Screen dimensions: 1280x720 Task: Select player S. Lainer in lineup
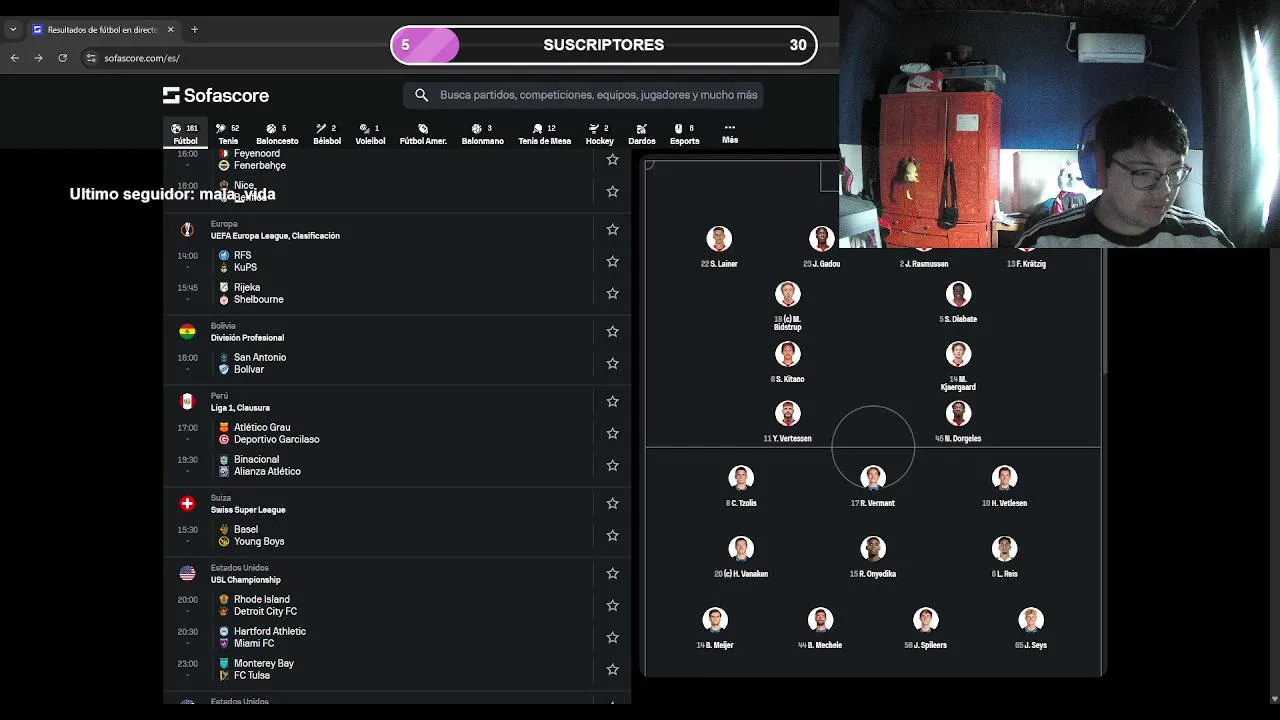(x=719, y=247)
